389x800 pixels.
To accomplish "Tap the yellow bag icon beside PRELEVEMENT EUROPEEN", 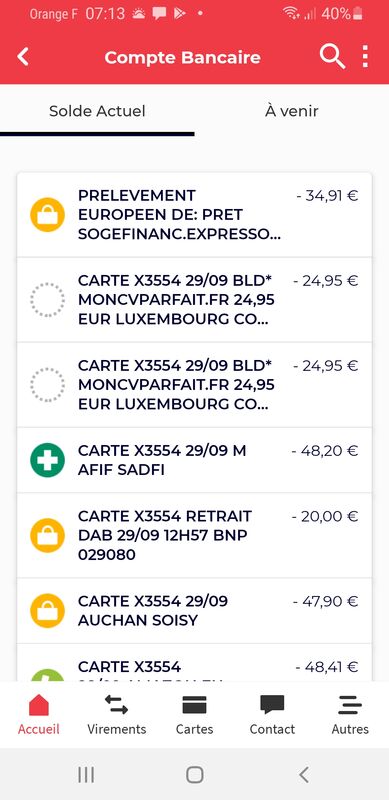I will click(x=47, y=215).
